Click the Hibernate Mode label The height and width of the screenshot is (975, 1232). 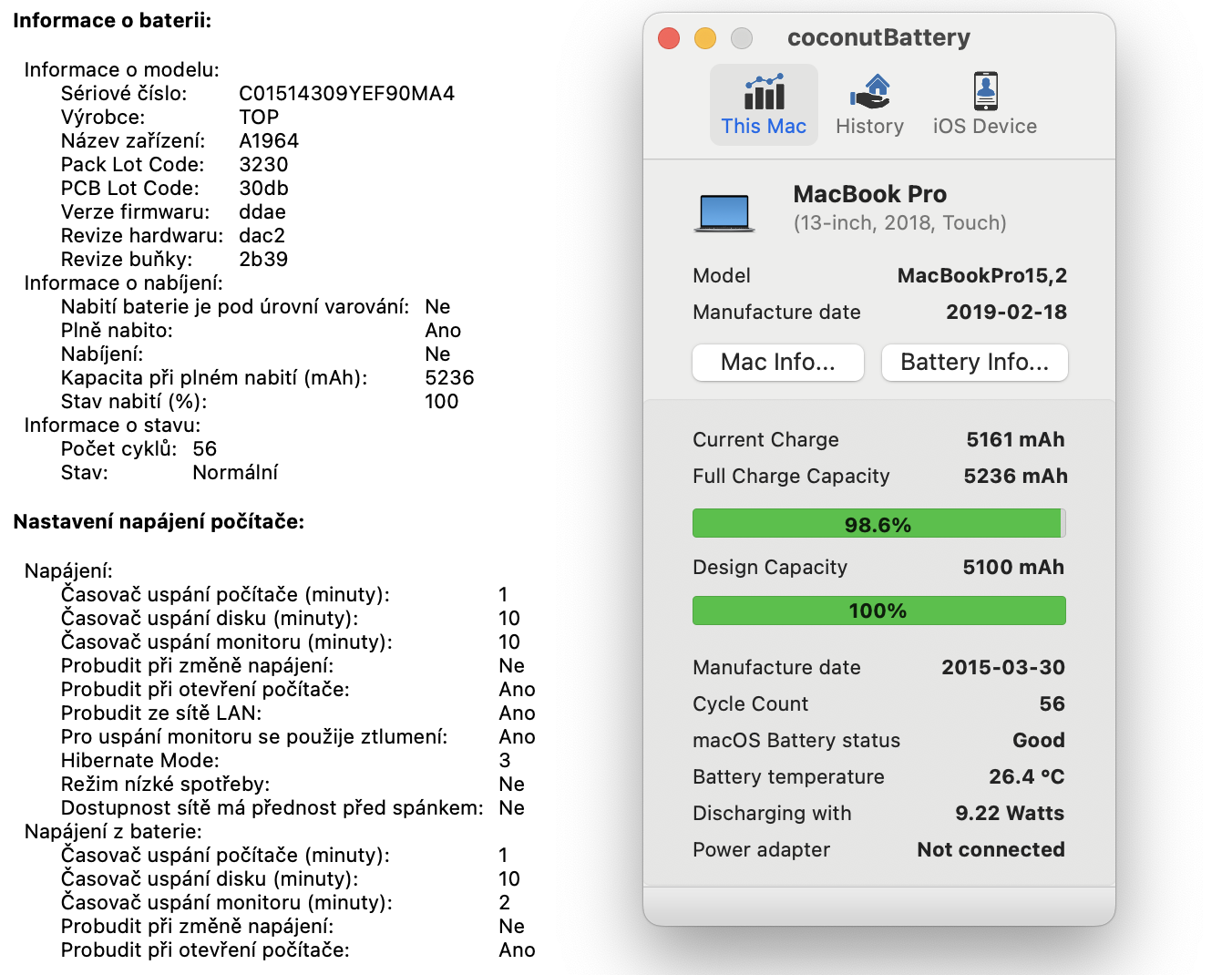pyautogui.click(x=140, y=761)
